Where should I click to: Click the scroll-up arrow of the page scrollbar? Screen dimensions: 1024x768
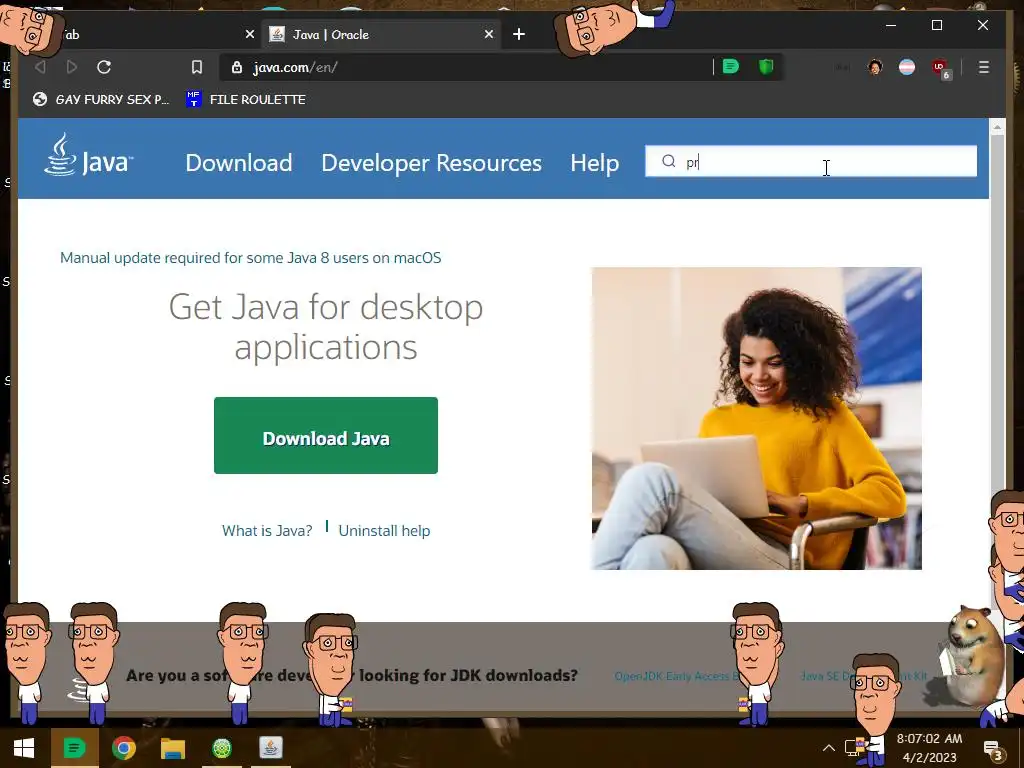point(997,127)
